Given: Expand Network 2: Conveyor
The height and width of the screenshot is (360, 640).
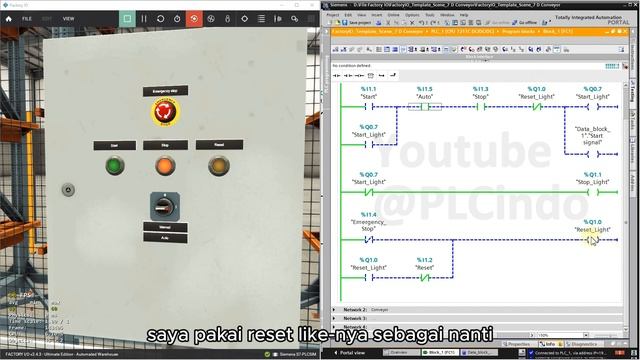Looking at the screenshot, I should [334, 310].
